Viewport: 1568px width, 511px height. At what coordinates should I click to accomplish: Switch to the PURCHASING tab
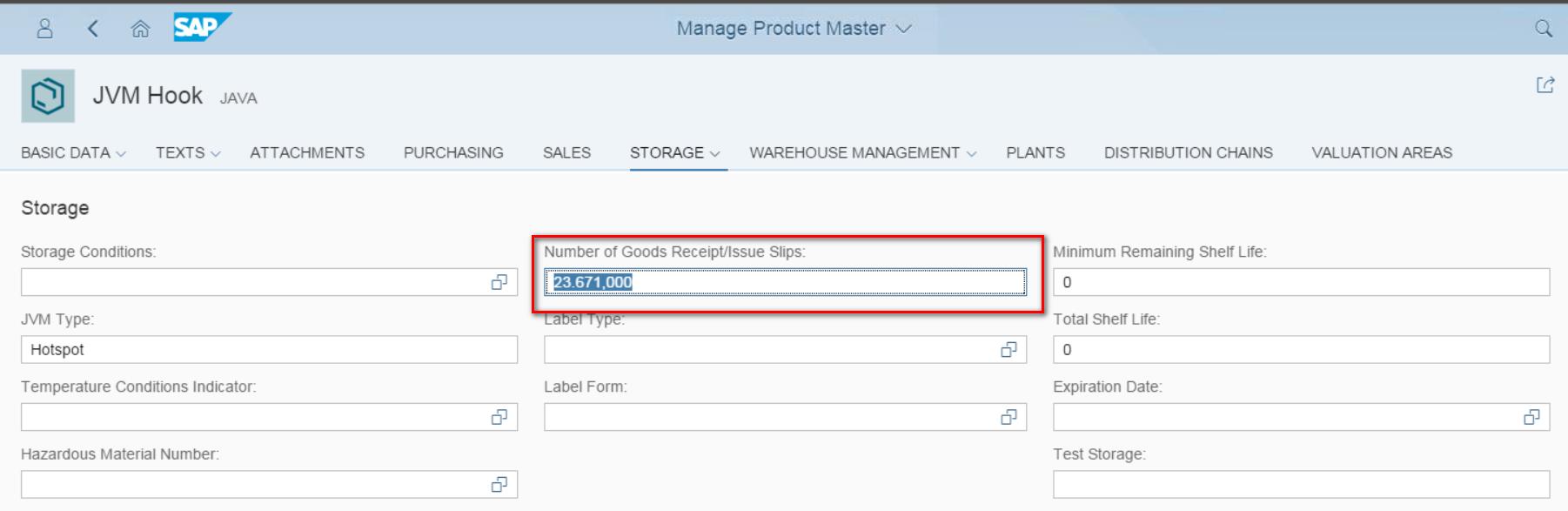tap(453, 152)
